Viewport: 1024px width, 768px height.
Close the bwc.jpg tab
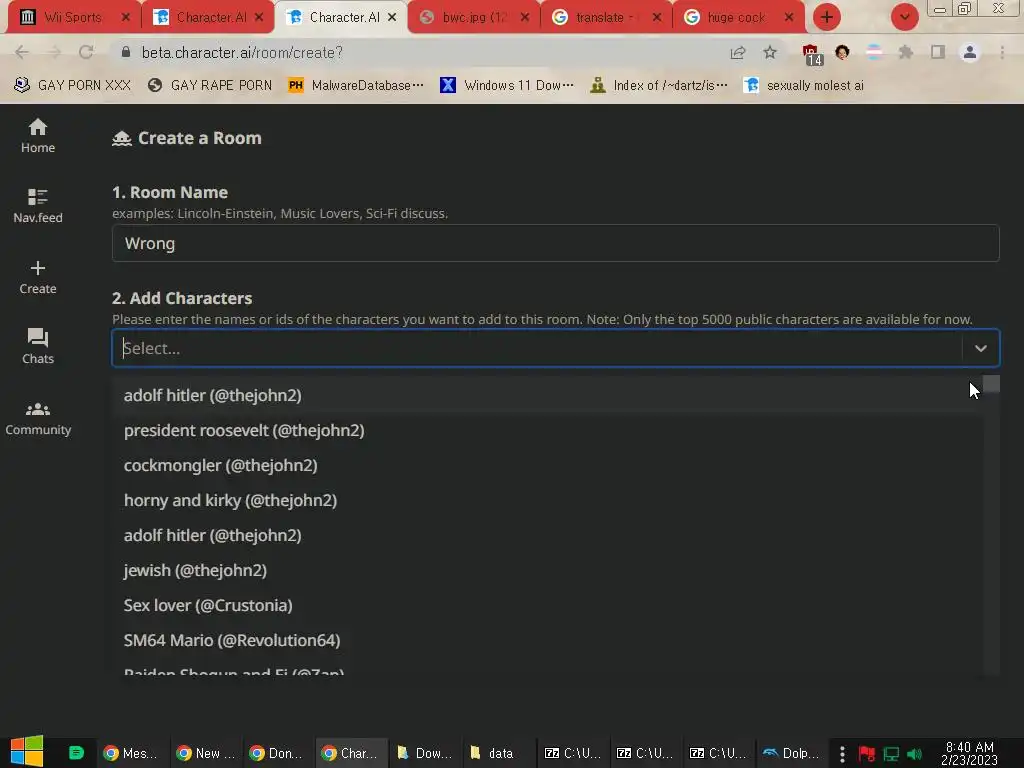click(x=525, y=18)
